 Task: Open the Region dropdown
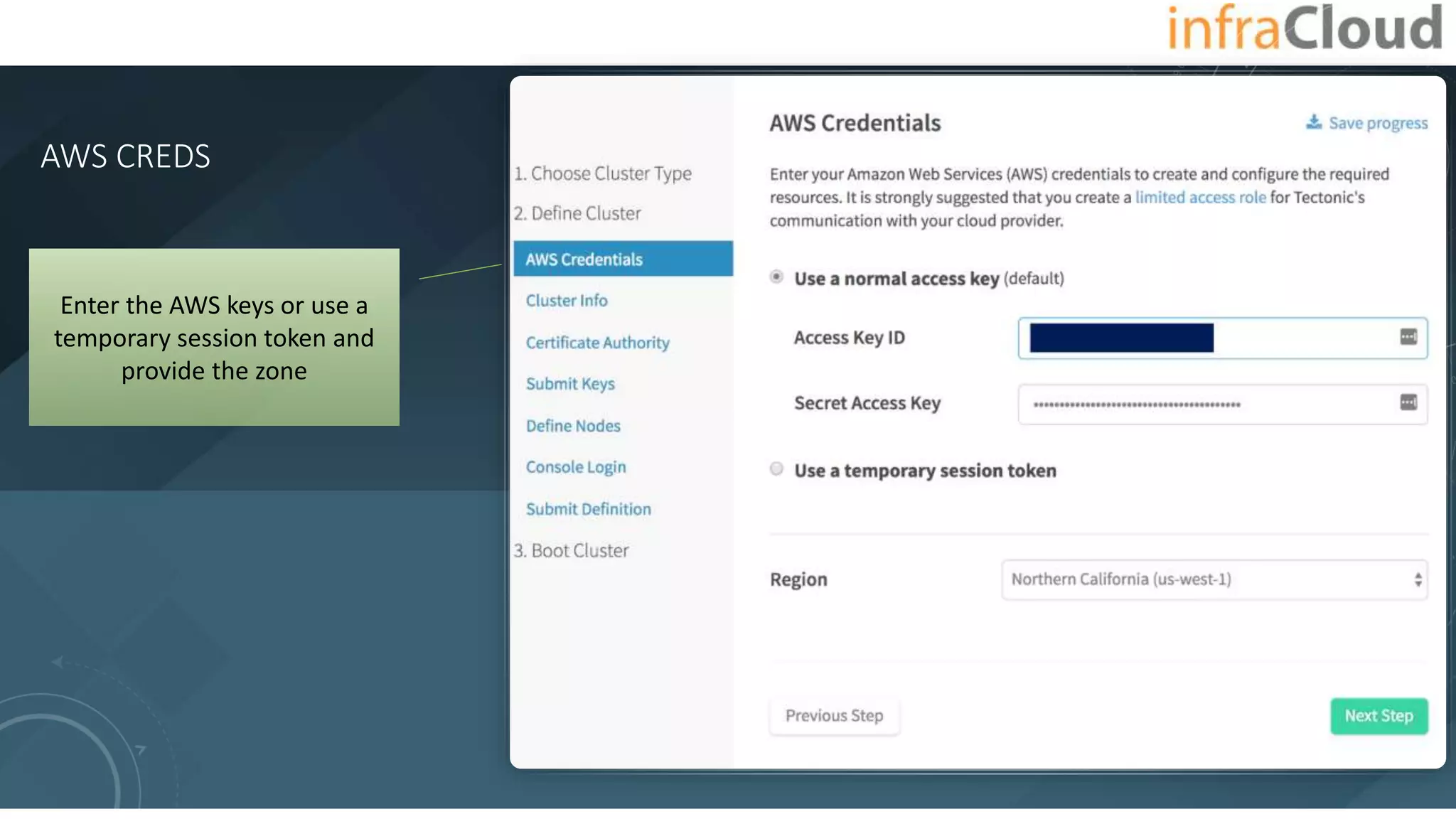point(1214,579)
